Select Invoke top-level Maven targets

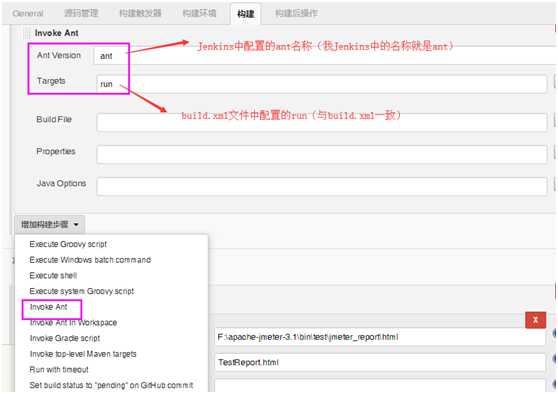click(83, 354)
